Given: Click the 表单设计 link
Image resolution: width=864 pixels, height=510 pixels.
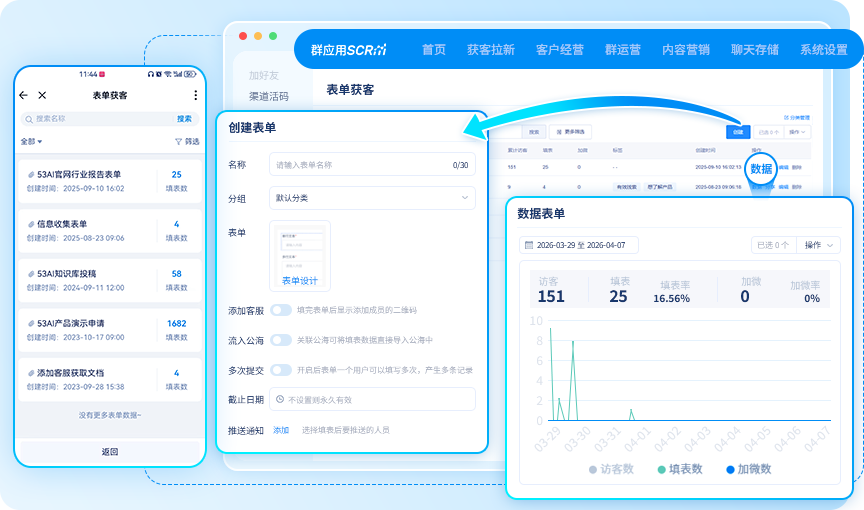Looking at the screenshot, I should pyautogui.click(x=300, y=281).
